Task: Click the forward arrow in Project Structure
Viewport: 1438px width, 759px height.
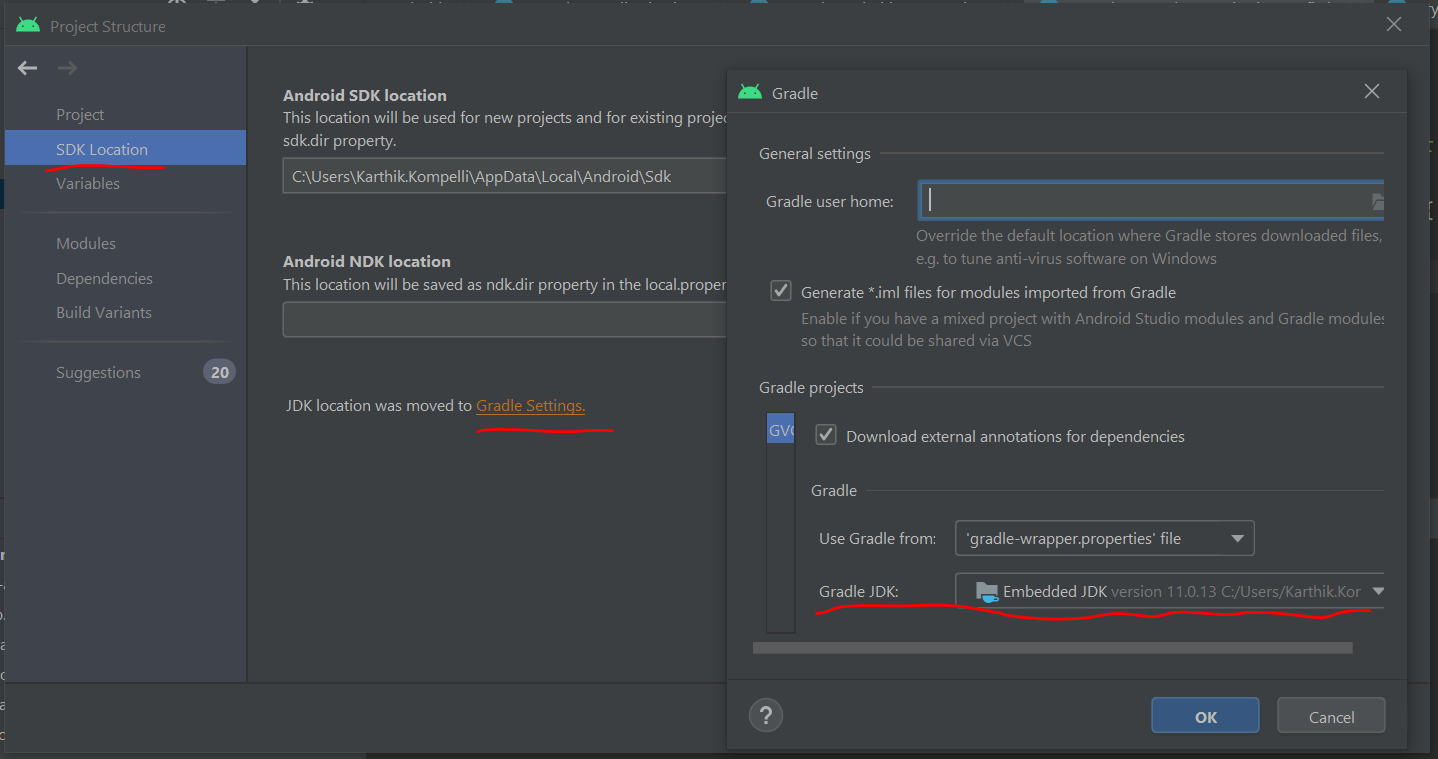Action: click(67, 68)
